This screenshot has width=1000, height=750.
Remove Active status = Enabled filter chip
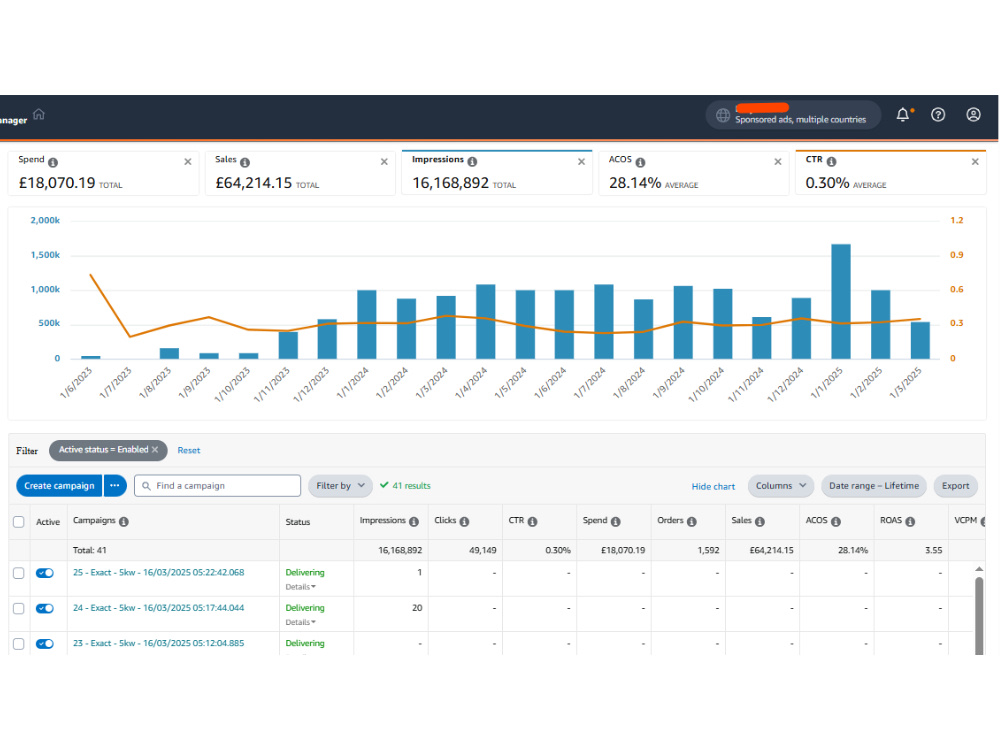pyautogui.click(x=155, y=450)
